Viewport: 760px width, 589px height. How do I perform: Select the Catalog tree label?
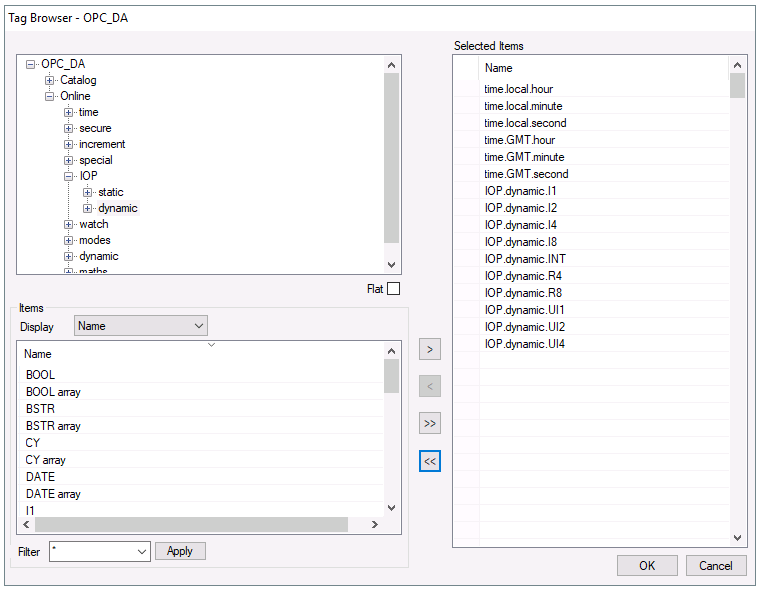click(x=78, y=80)
